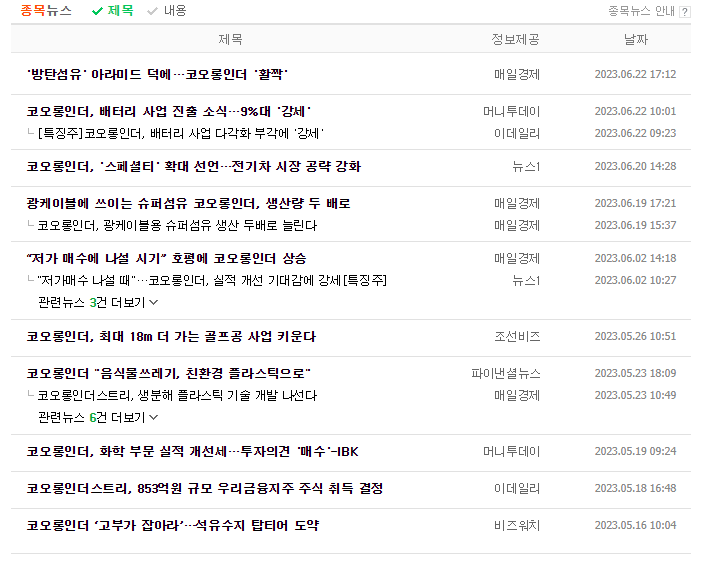
Task: Select 머니투데이 source in 배터리 사업 진출 row
Action: [x=511, y=111]
